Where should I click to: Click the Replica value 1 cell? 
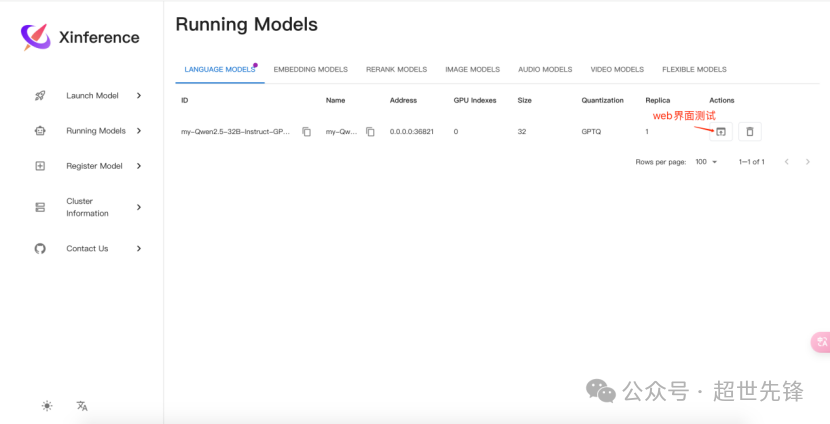click(647, 132)
